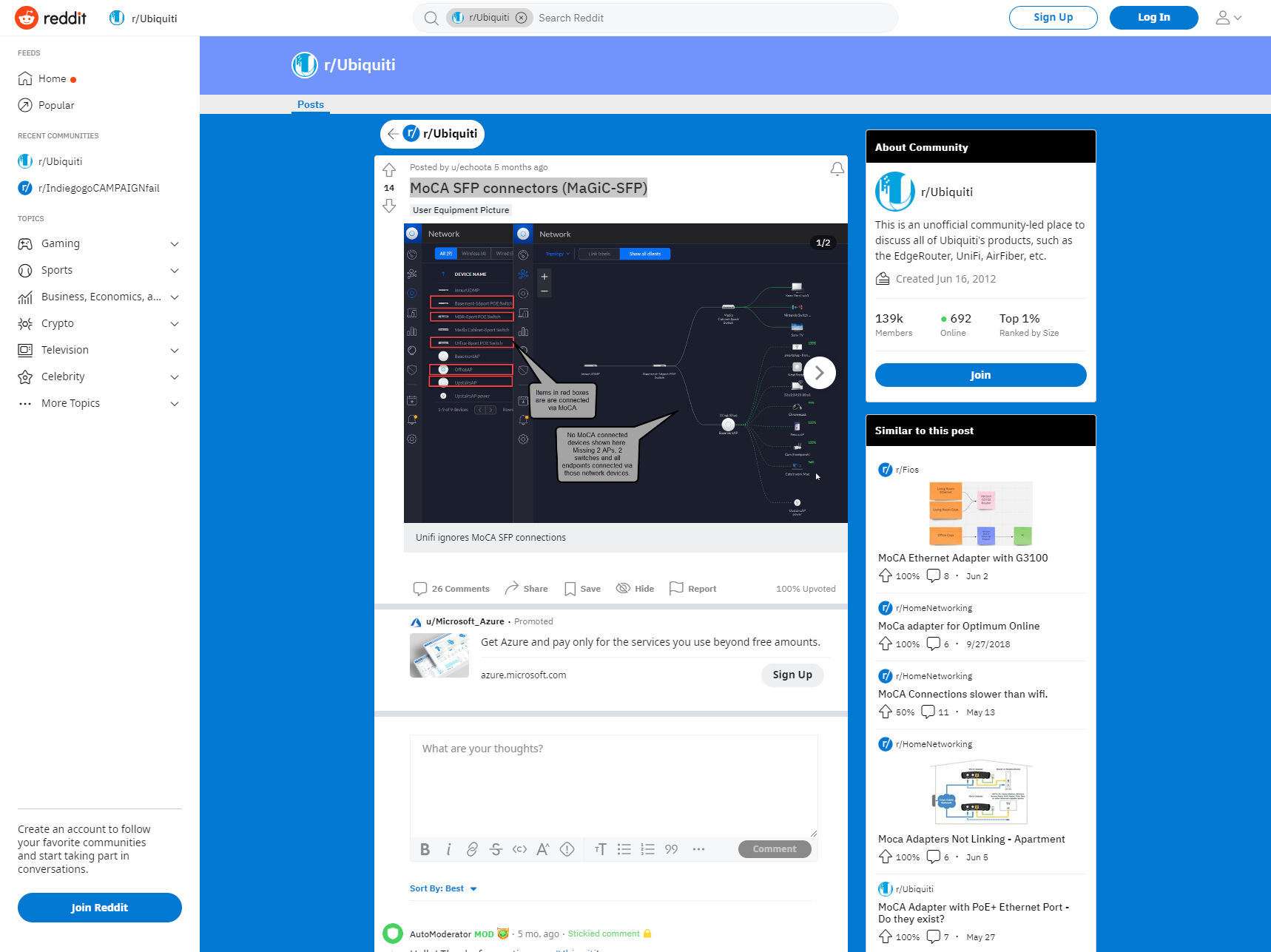Expand the Gaming topic
Screen dimensions: 1271x952
pos(100,243)
